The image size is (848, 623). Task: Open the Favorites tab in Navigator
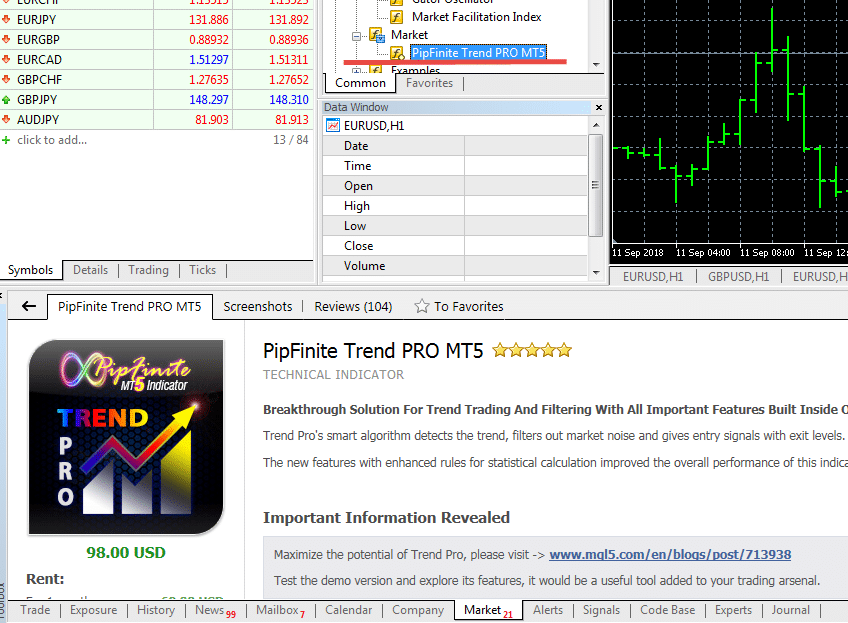pos(429,84)
